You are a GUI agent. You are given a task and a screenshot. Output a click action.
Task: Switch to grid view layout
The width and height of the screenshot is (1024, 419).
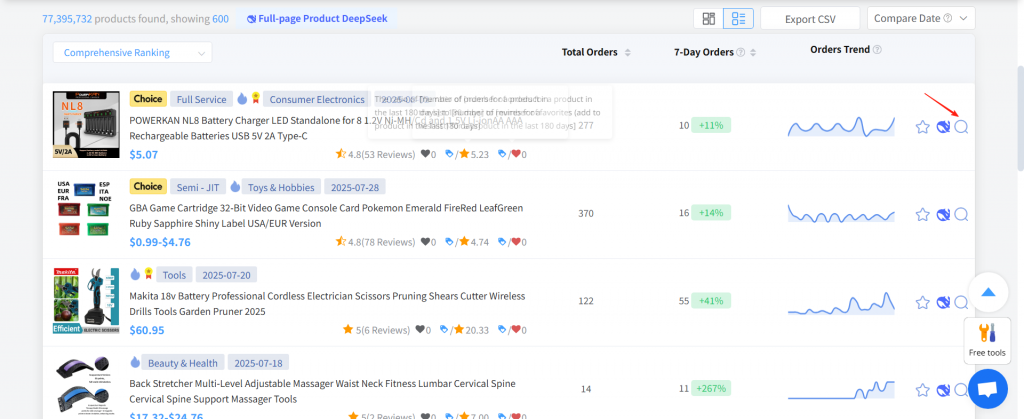point(709,19)
